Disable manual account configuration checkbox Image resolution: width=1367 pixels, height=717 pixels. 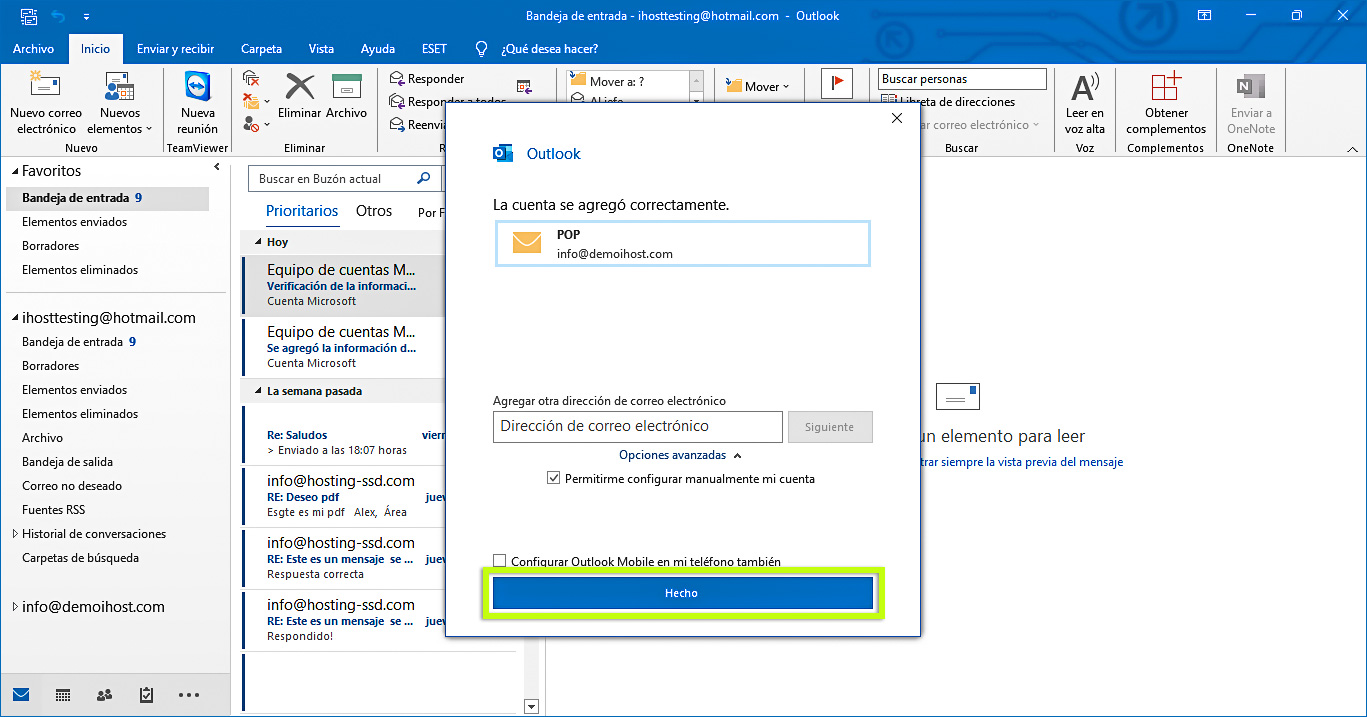click(553, 479)
